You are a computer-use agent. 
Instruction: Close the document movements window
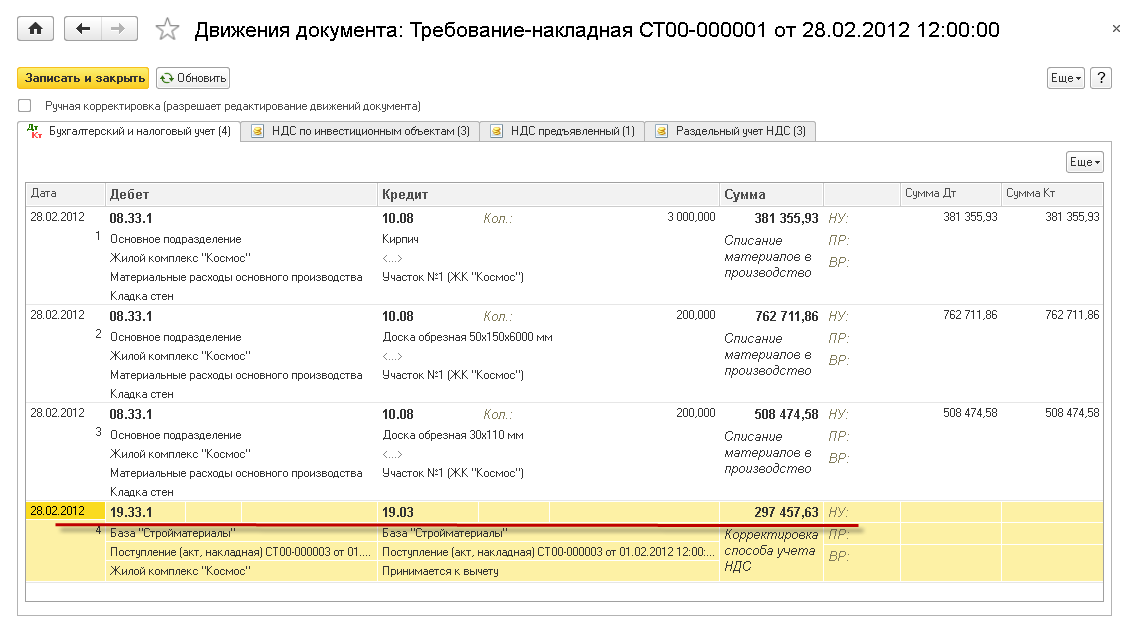point(1116,30)
